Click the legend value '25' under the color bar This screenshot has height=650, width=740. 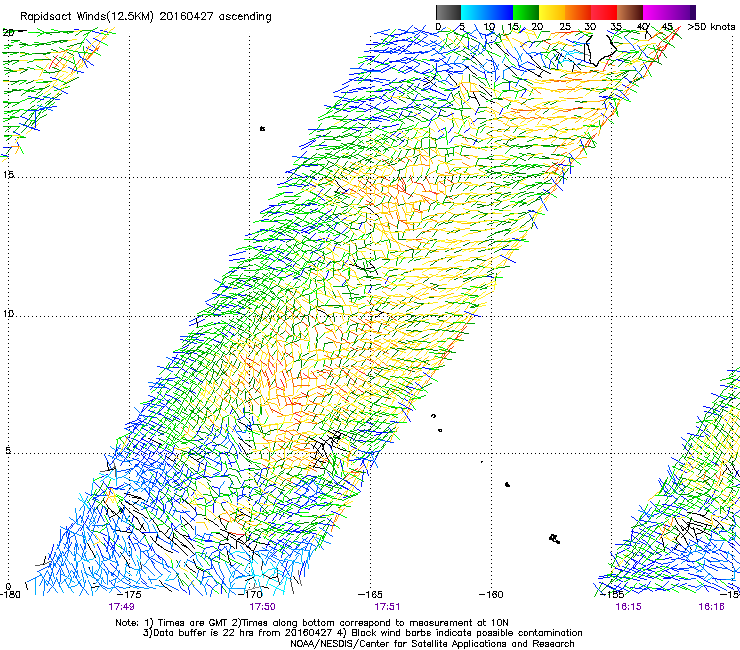(x=565, y=27)
